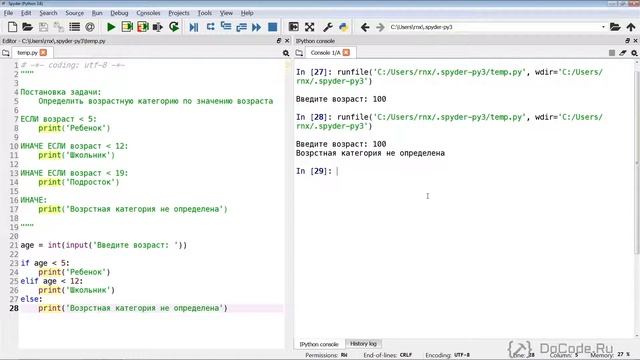Maximize current pane
640x360 pixels.
pos(293,27)
